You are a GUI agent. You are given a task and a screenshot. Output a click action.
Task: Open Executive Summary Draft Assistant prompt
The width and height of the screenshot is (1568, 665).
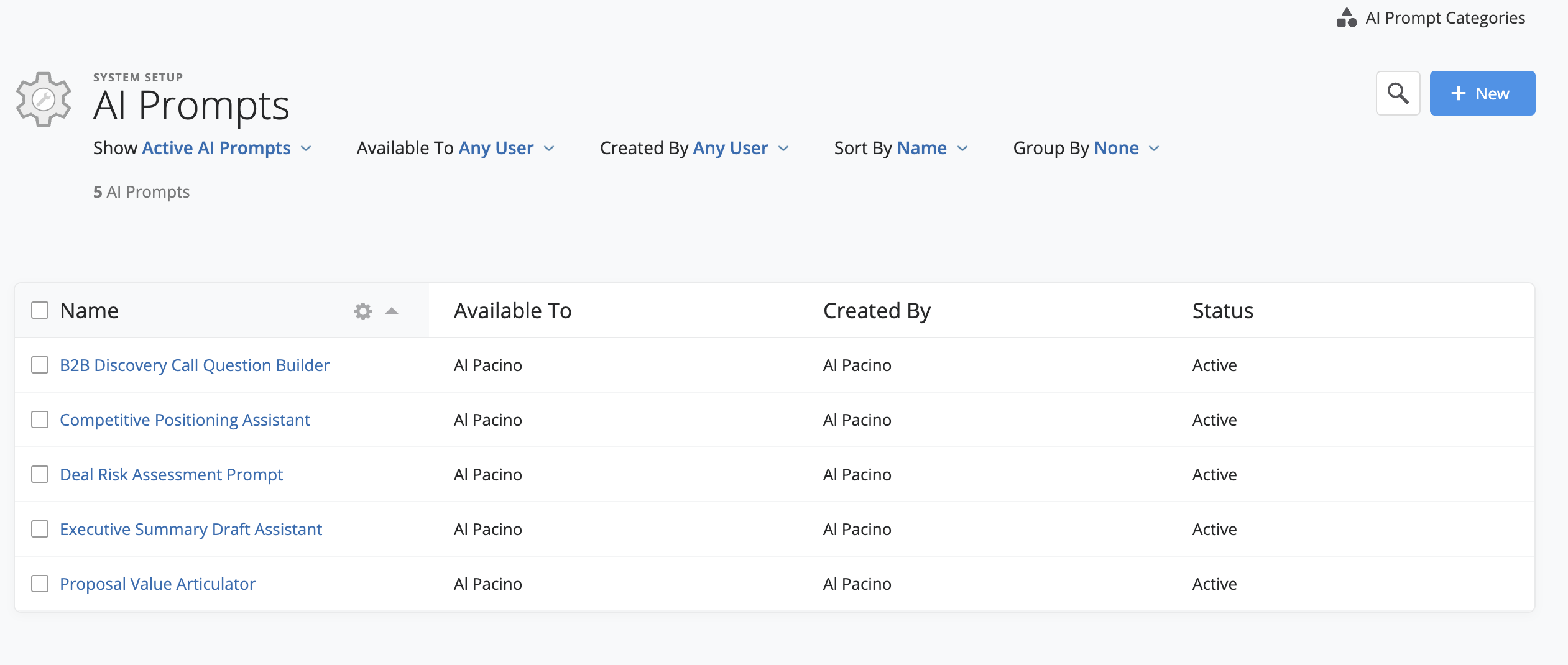click(x=191, y=530)
